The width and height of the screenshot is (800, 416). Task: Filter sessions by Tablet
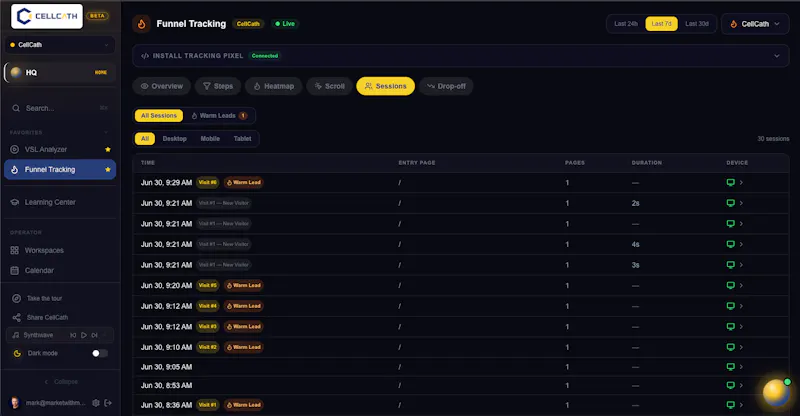[242, 139]
